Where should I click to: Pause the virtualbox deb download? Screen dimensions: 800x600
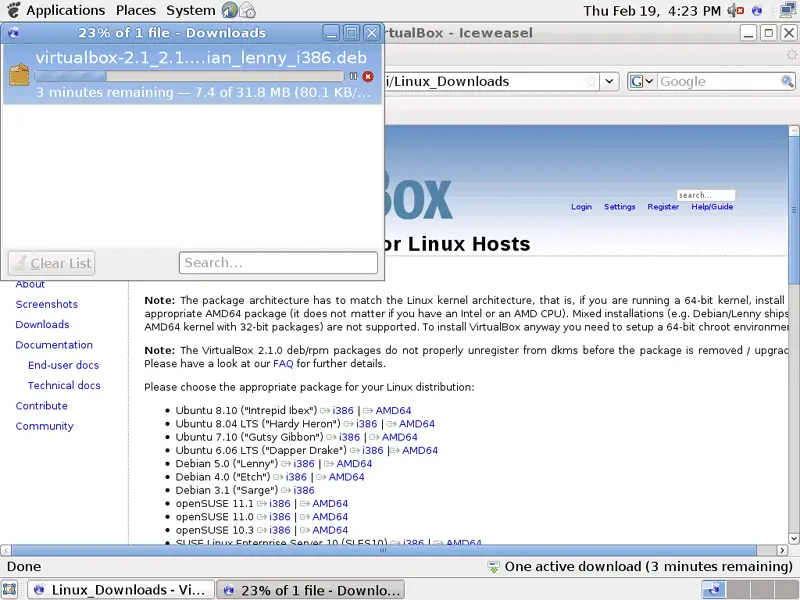point(353,77)
